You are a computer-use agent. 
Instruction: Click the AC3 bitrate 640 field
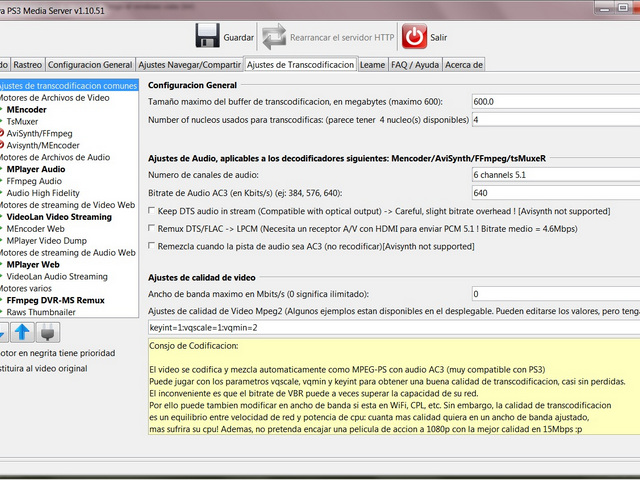click(x=556, y=193)
